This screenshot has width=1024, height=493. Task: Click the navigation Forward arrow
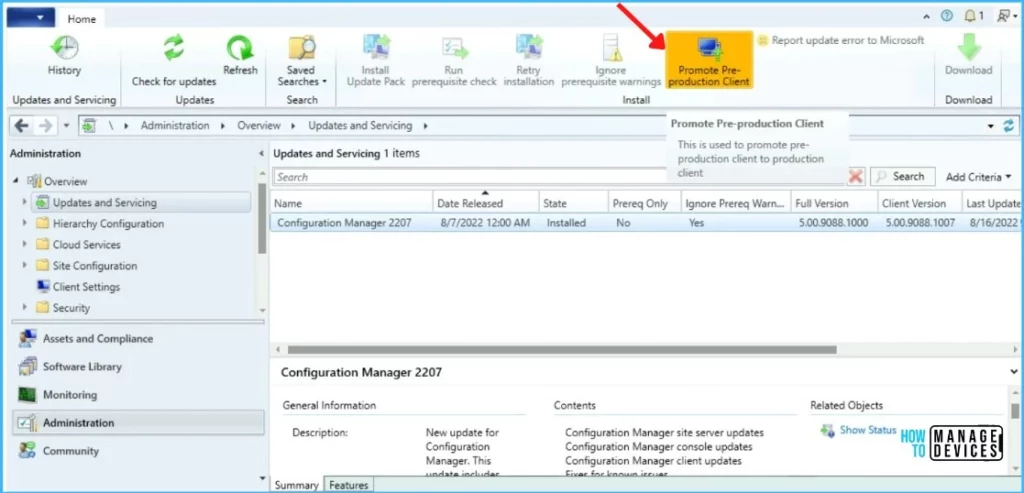coord(46,125)
